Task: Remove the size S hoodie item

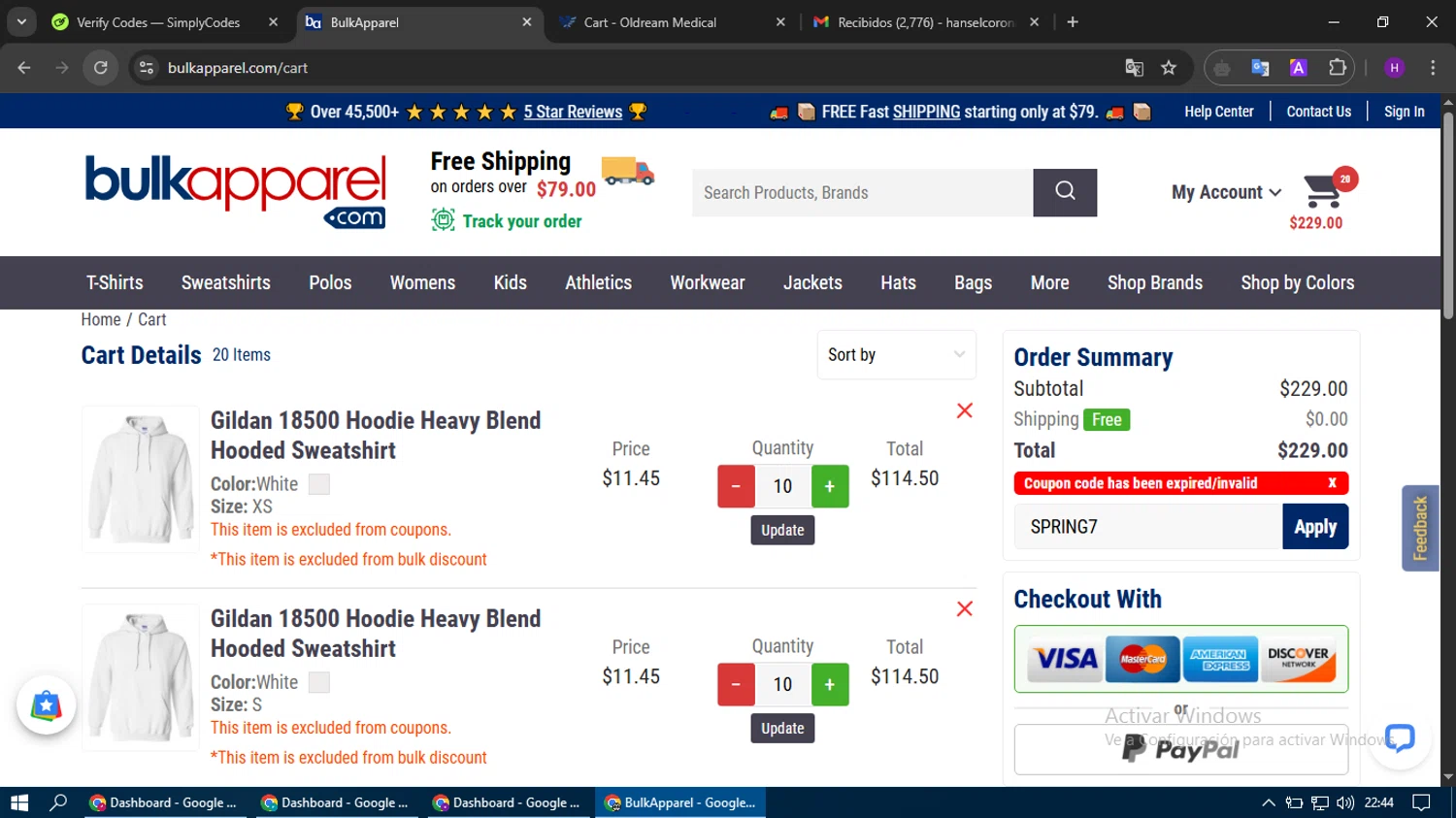Action: tap(964, 608)
